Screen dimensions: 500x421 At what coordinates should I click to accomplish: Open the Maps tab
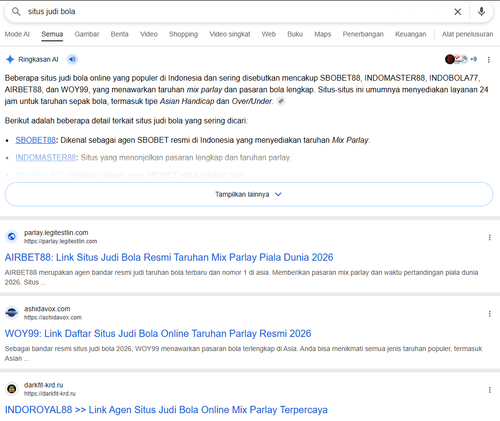[x=323, y=34]
